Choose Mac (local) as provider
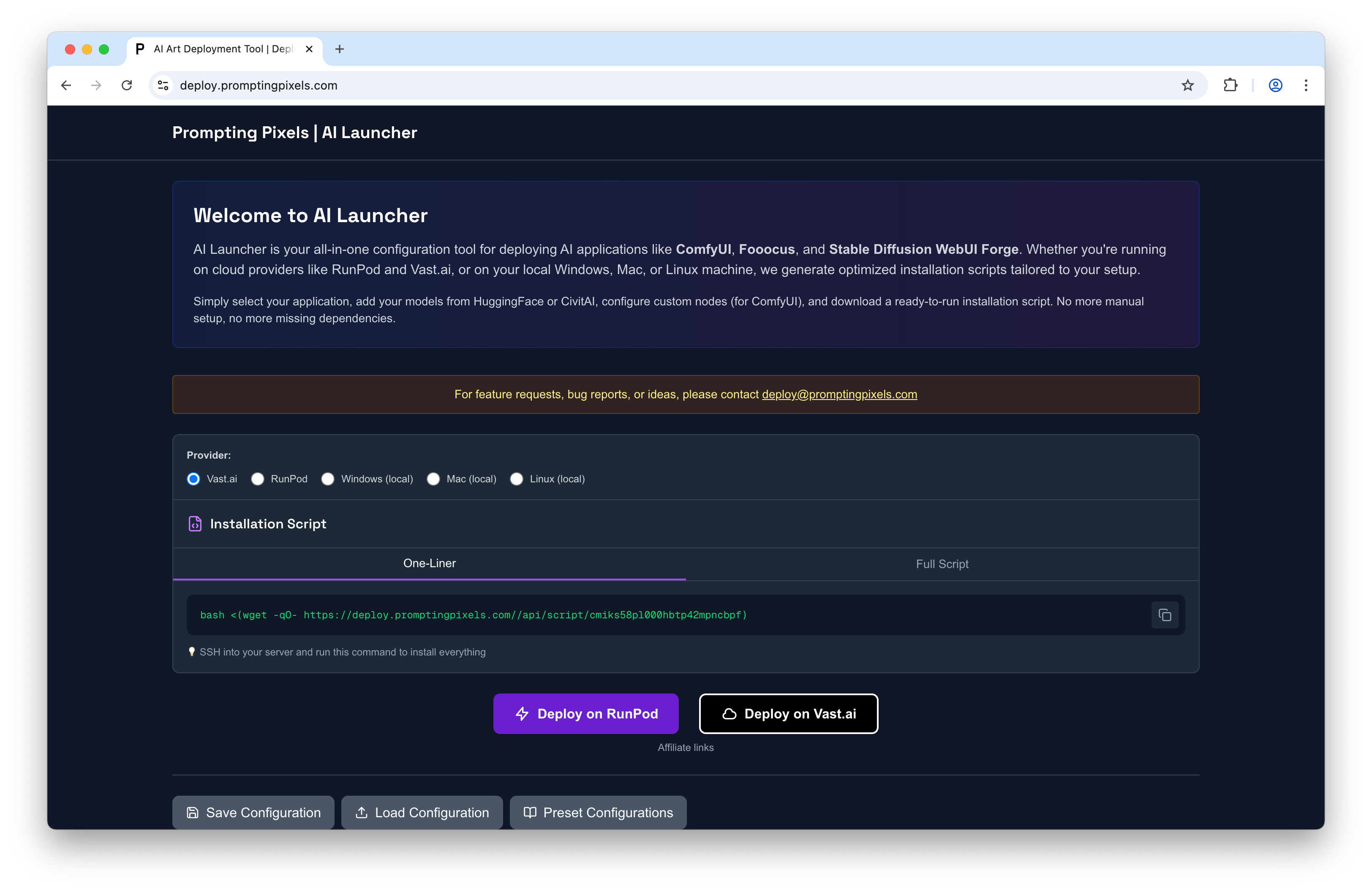The height and width of the screenshot is (892, 1372). coord(433,479)
